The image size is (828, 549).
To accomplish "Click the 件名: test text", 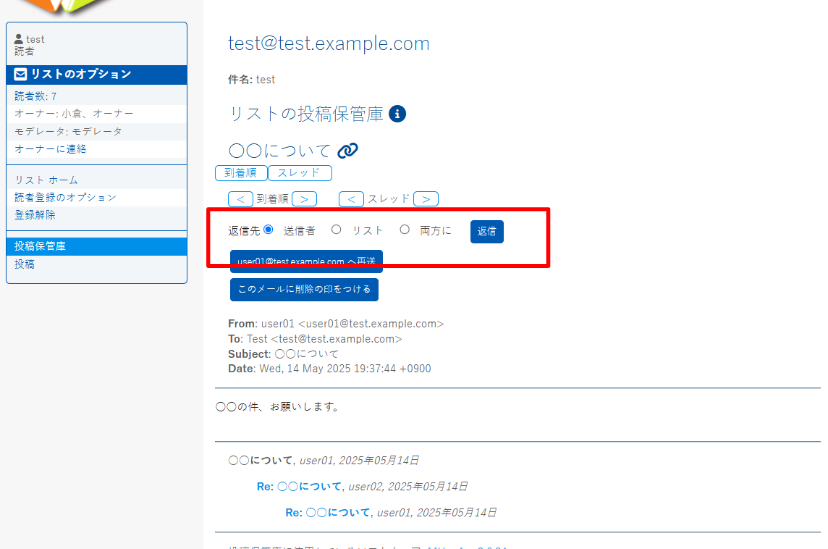I will (251, 79).
